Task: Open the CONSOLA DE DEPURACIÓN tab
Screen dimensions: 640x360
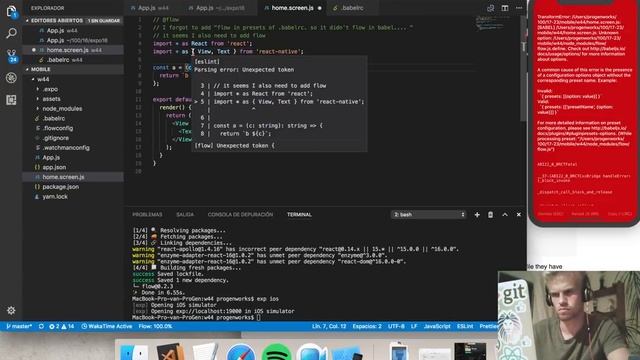Action: coord(240,215)
